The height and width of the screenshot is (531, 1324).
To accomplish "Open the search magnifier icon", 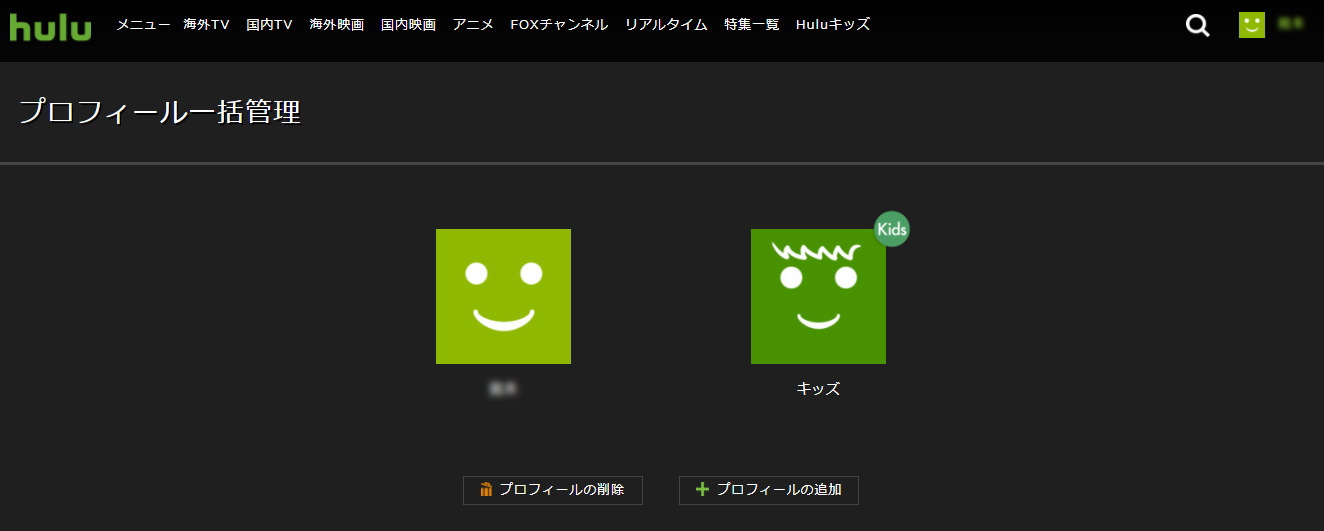I will [1197, 25].
